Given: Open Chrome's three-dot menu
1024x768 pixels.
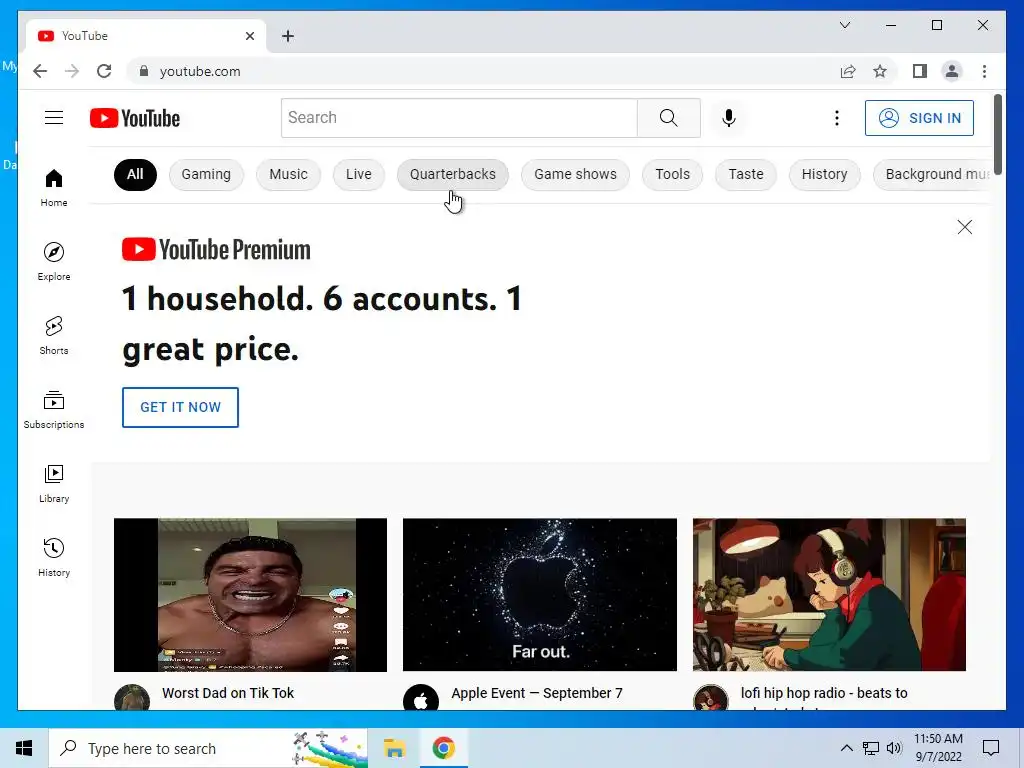Looking at the screenshot, I should [x=984, y=71].
